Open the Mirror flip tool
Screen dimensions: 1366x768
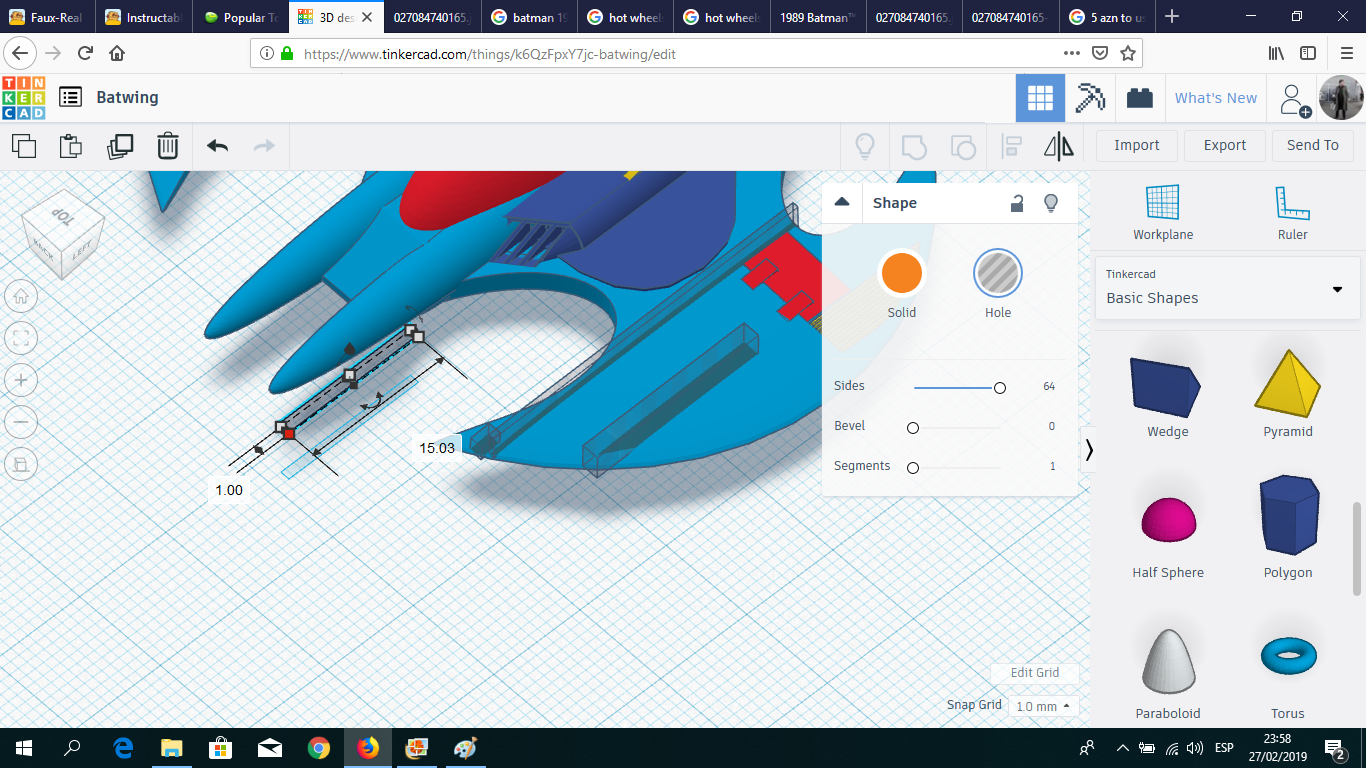[1059, 146]
